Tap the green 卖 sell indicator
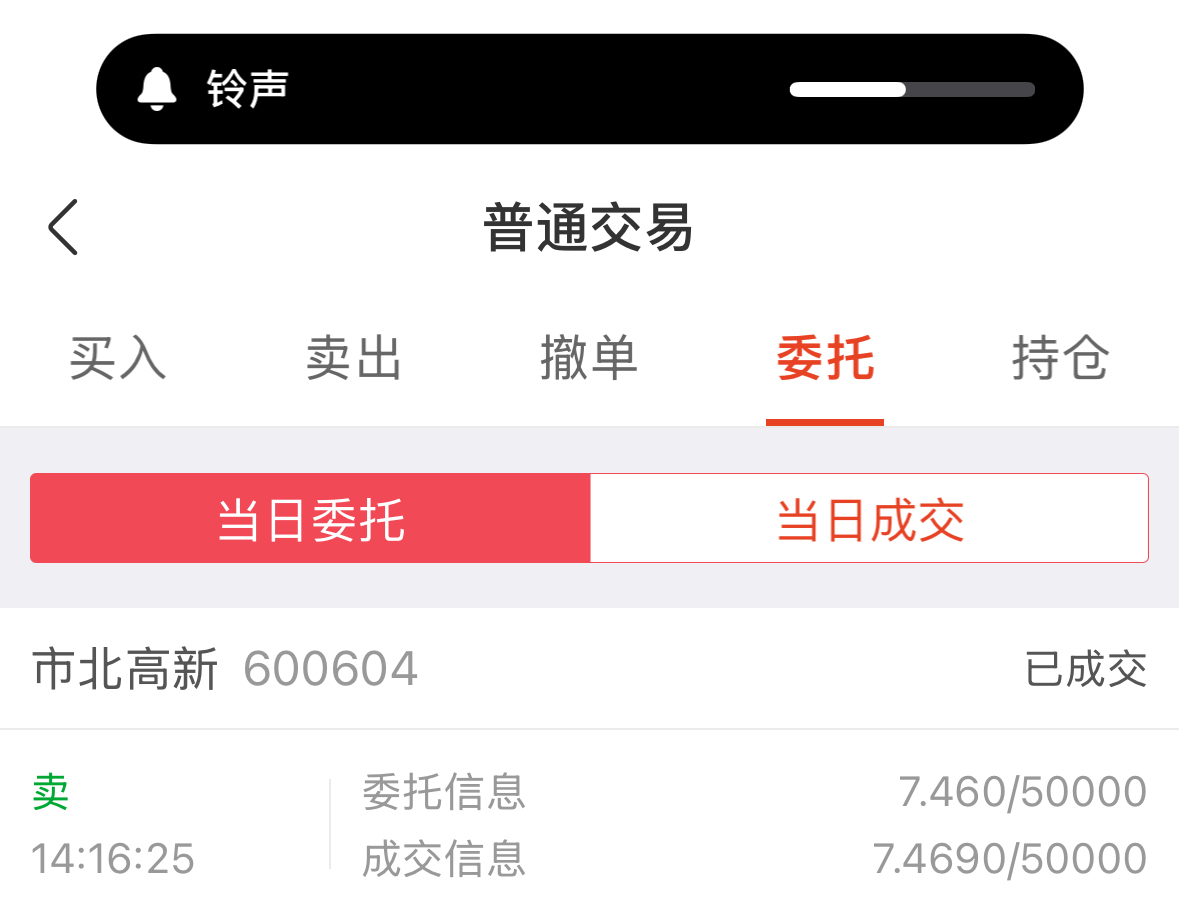This screenshot has width=1179, height=911. tap(50, 791)
